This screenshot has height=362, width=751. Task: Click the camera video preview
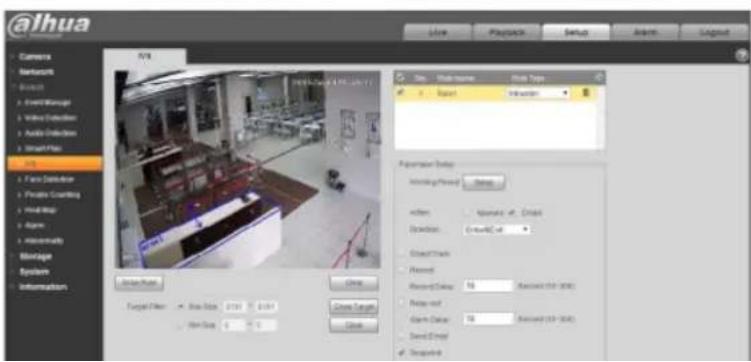point(248,169)
